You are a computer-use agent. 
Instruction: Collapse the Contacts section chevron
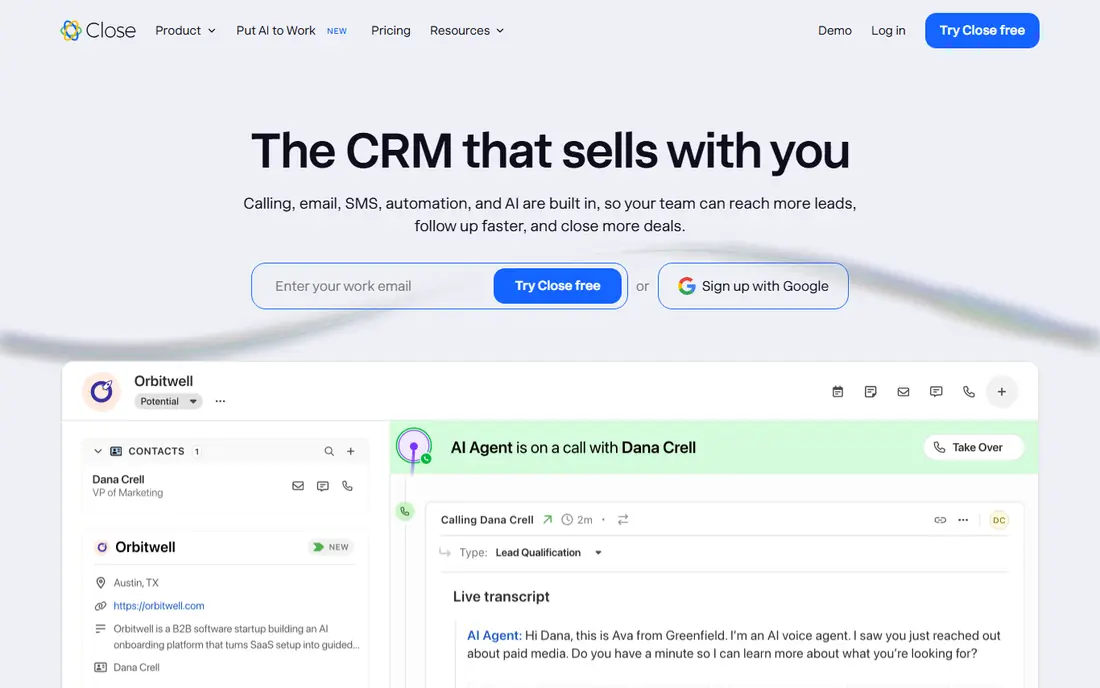tap(98, 451)
